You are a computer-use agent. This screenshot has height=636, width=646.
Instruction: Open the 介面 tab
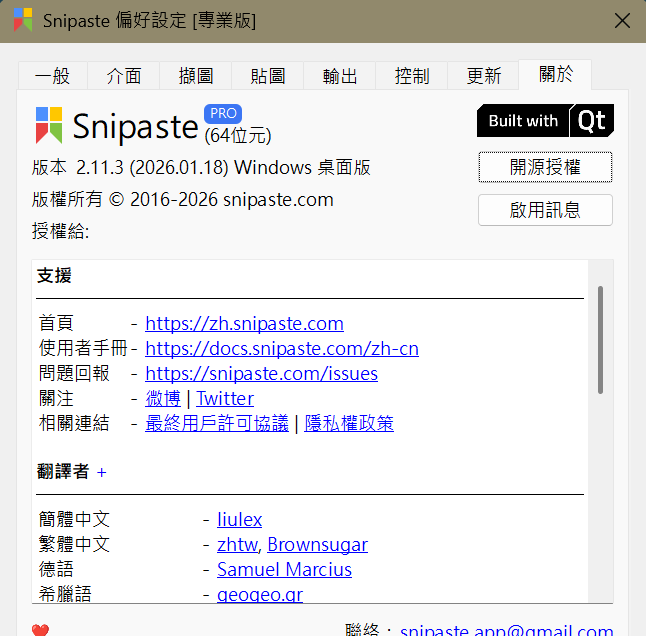[x=124, y=76]
